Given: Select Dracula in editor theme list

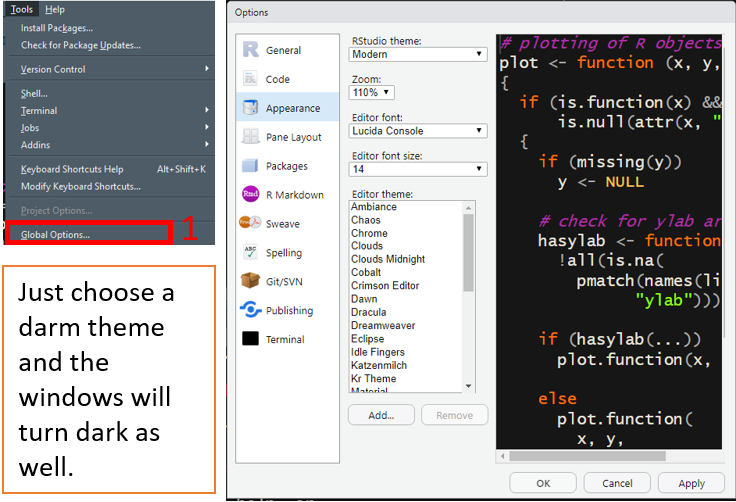Looking at the screenshot, I should pyautogui.click(x=369, y=312).
